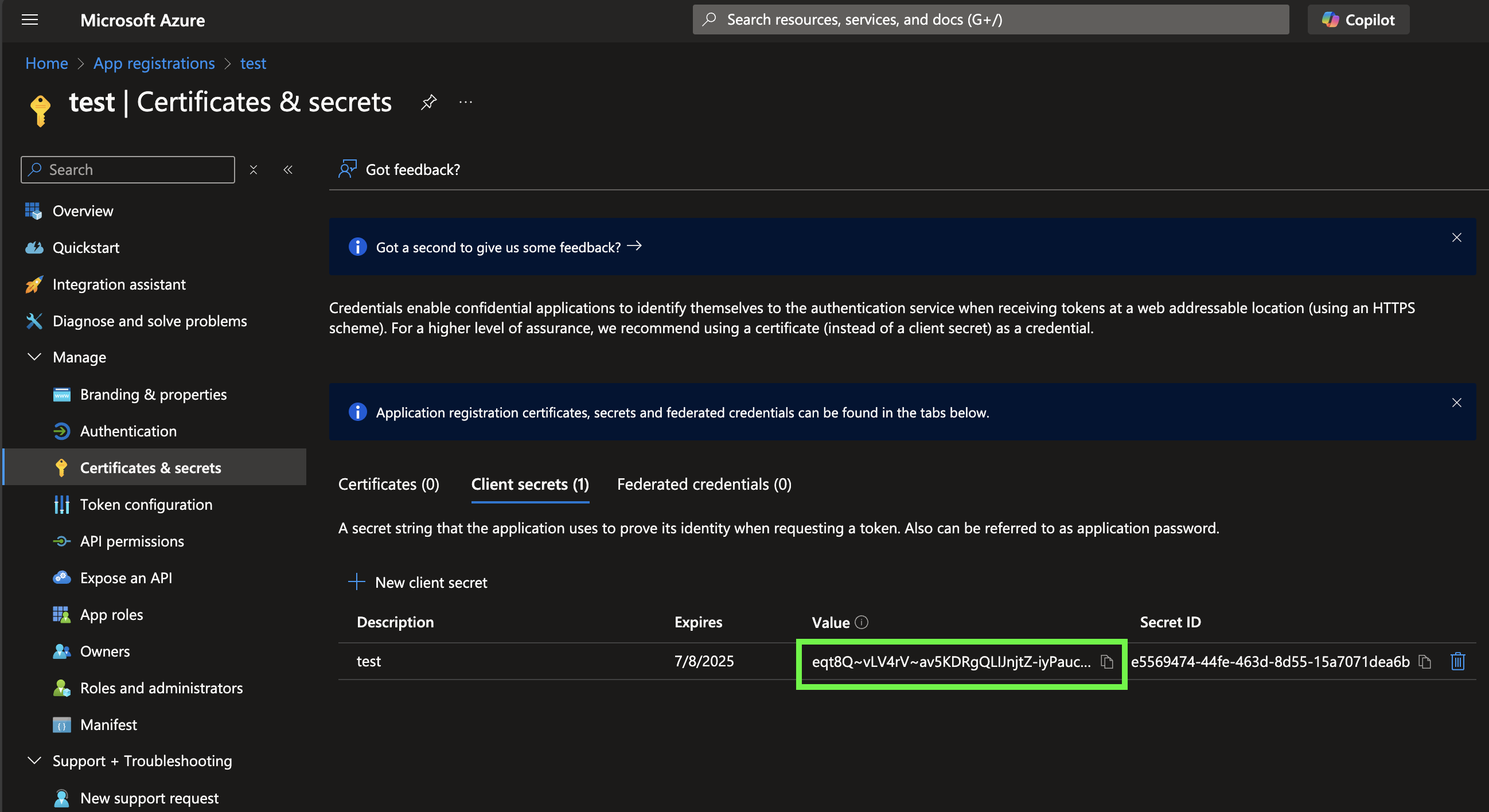1489x812 pixels.
Task: Click the expiry date 7/8/2025
Action: 703,661
